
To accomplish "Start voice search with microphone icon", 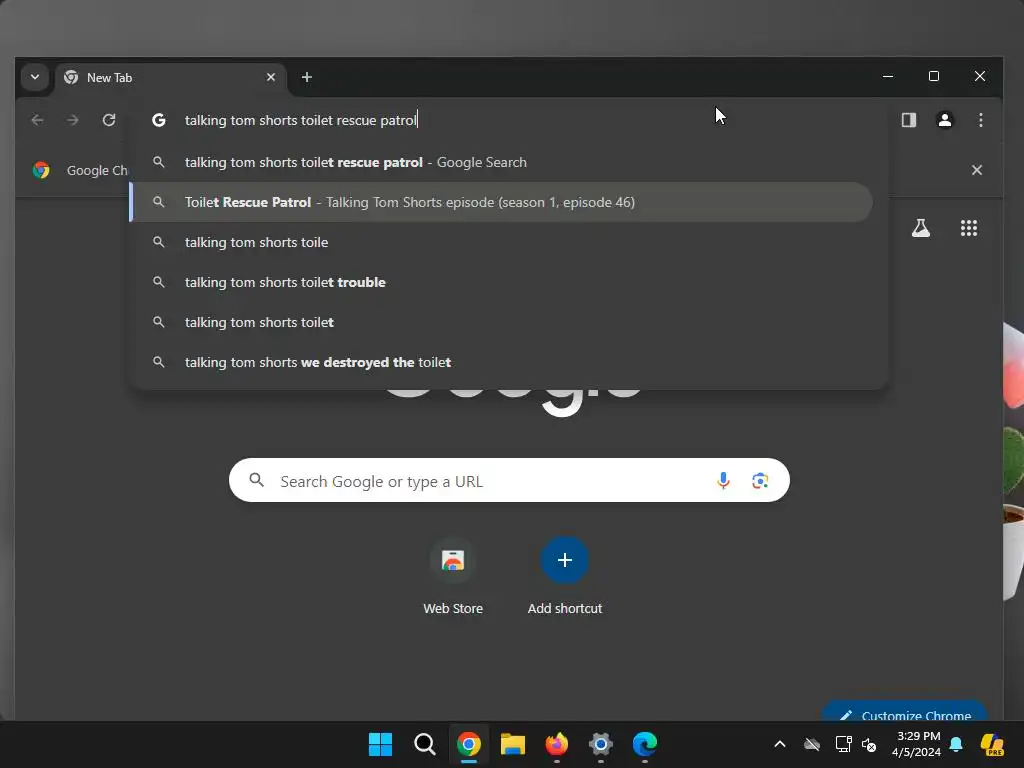I will (723, 481).
